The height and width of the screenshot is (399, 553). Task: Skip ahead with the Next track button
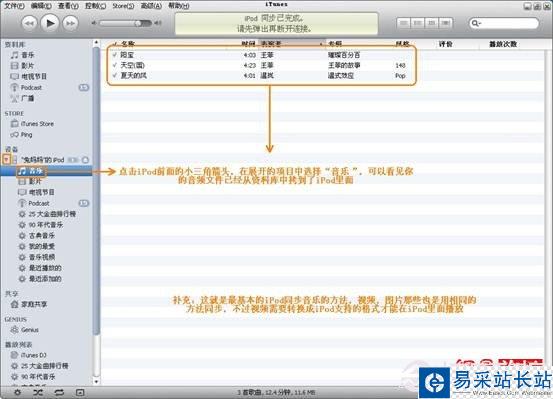tap(70, 24)
